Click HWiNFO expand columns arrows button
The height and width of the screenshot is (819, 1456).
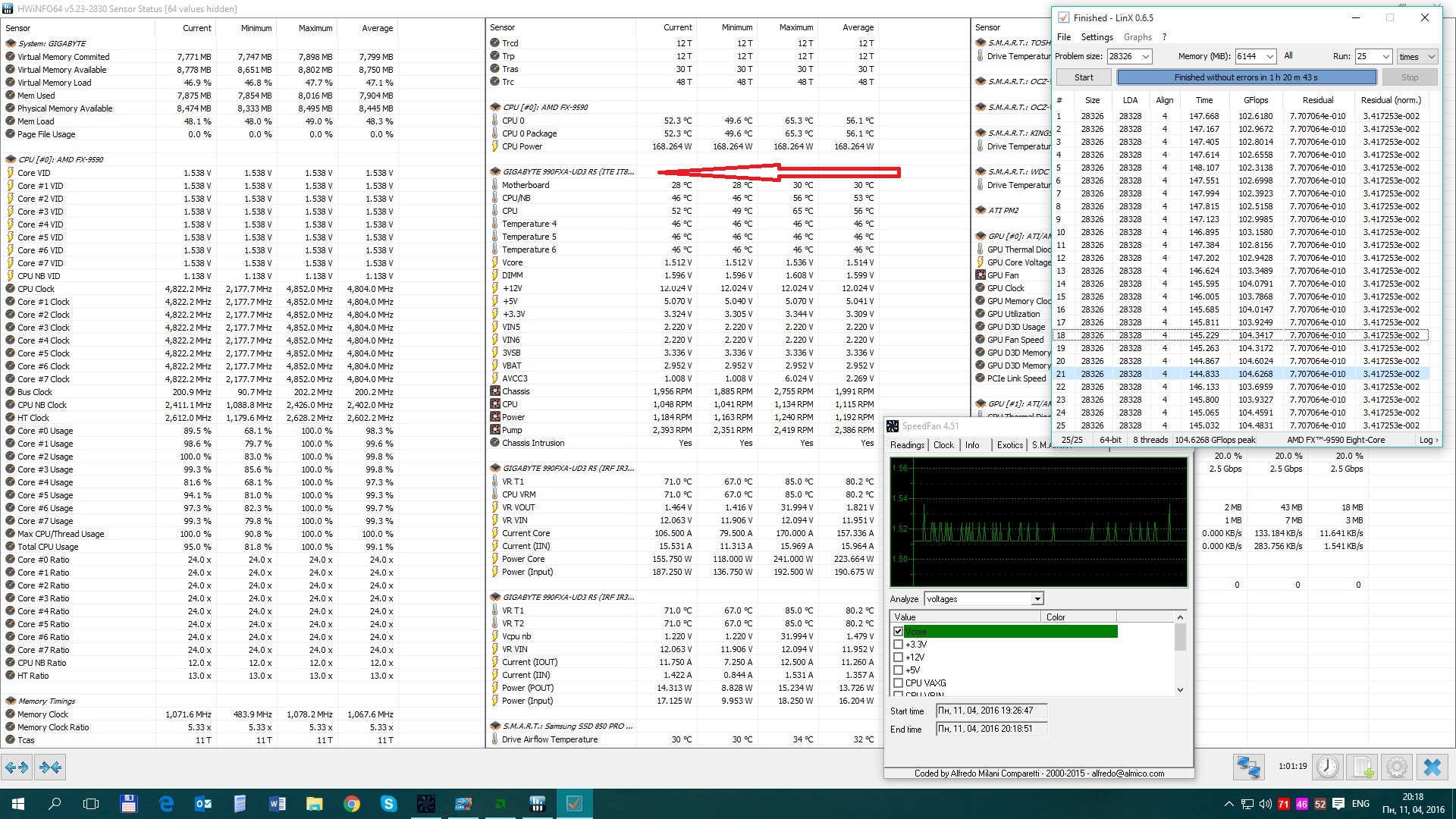click(17, 767)
